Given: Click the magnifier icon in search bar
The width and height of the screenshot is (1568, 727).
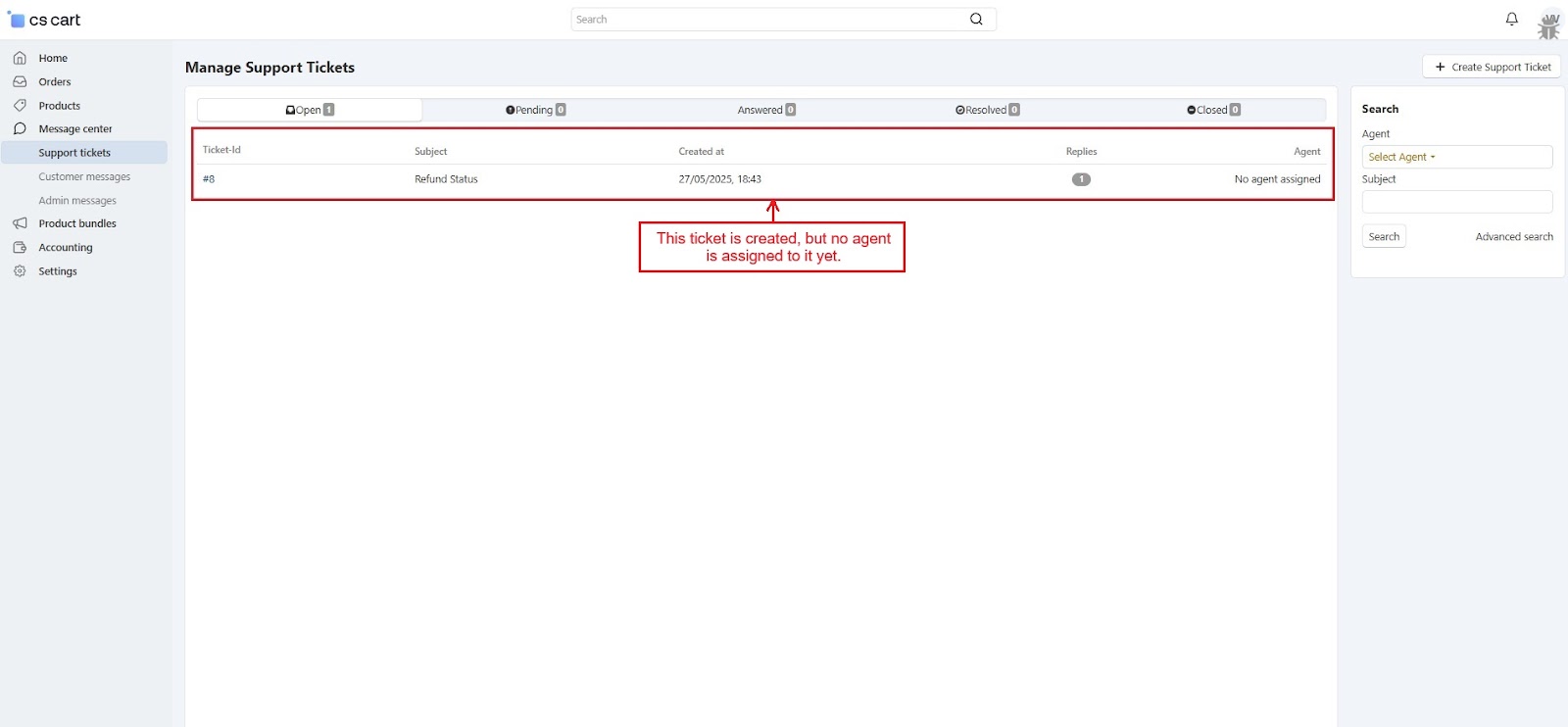Looking at the screenshot, I should click(976, 20).
